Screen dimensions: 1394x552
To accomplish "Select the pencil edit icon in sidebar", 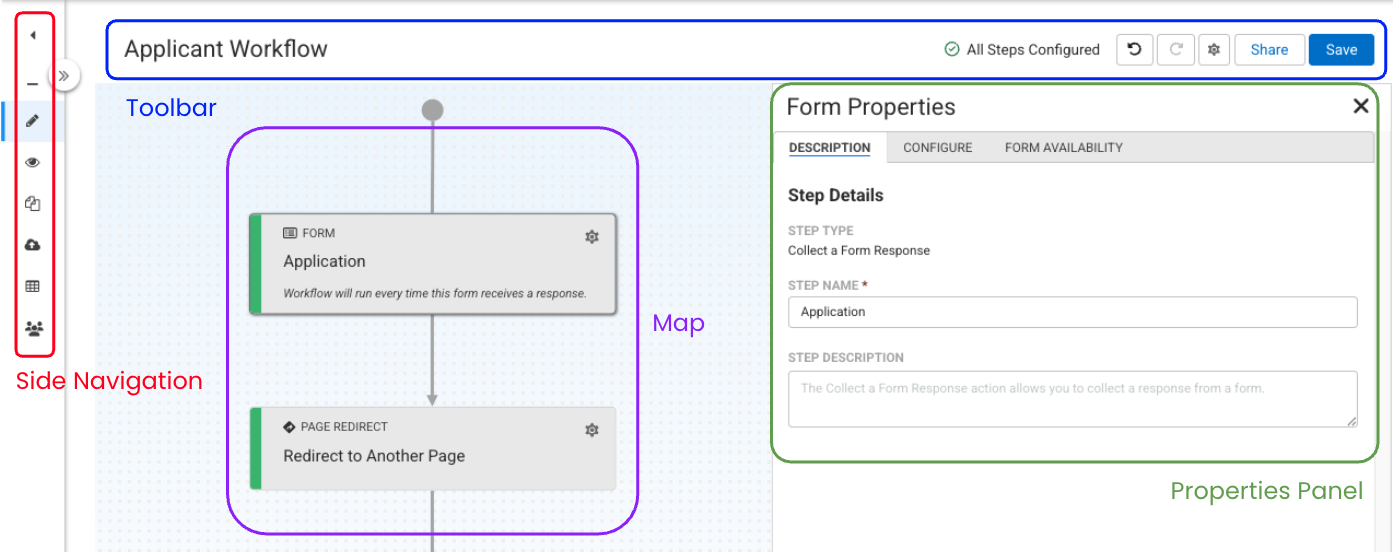I will coord(33,121).
